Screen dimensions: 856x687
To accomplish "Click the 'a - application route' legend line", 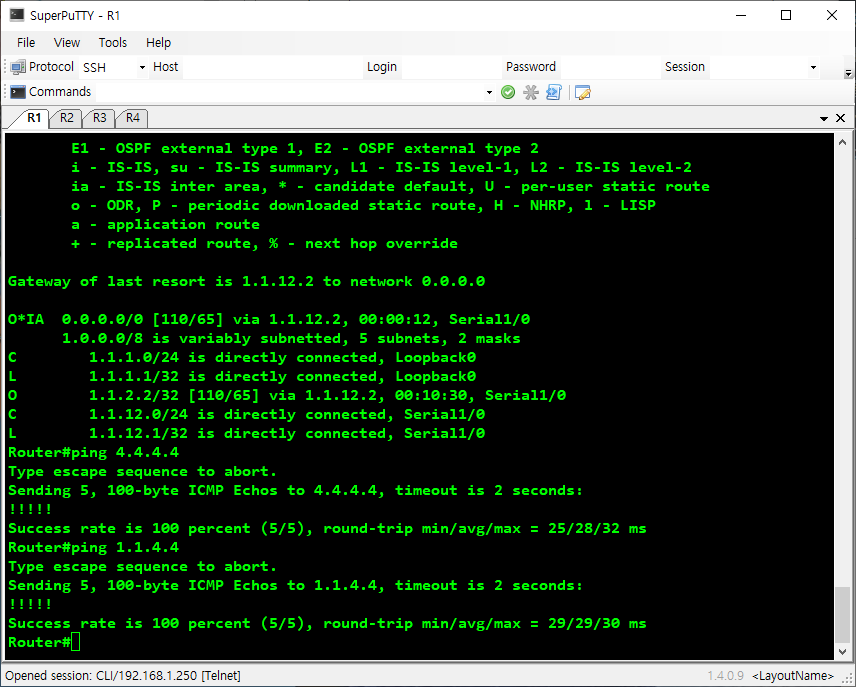I will (165, 224).
